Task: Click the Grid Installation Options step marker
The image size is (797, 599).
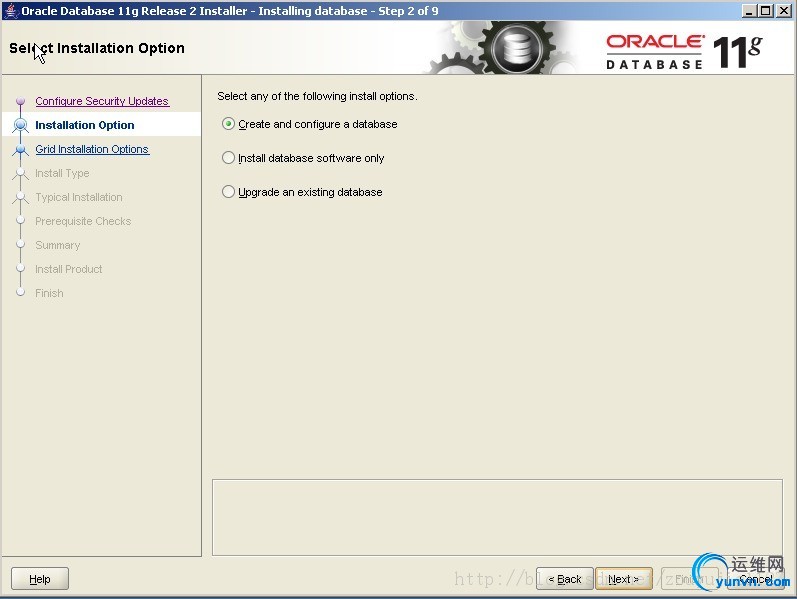Action: [20, 149]
